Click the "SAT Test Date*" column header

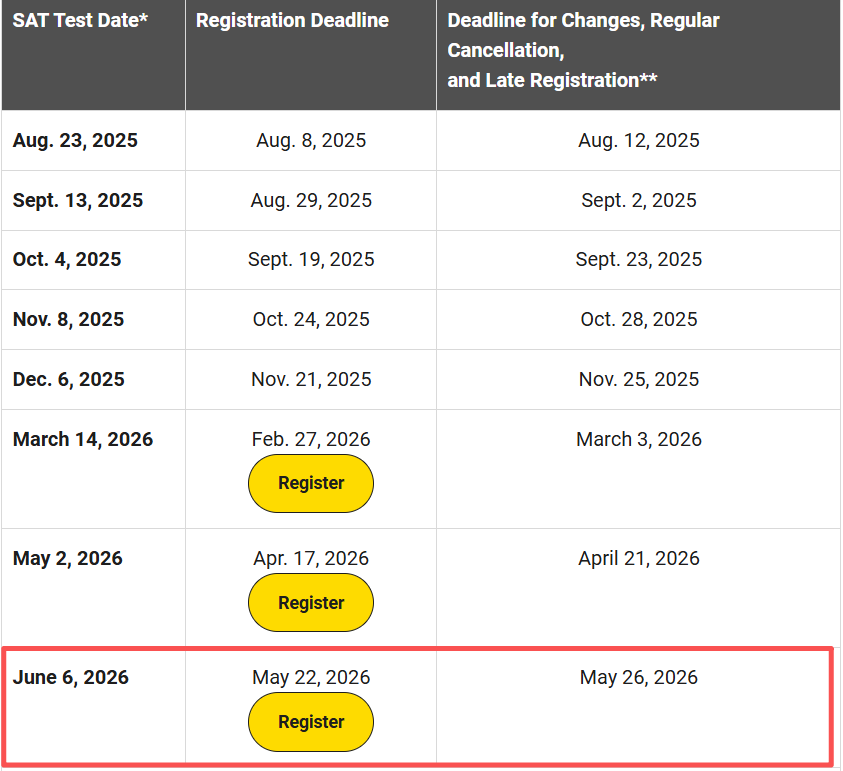pos(80,21)
